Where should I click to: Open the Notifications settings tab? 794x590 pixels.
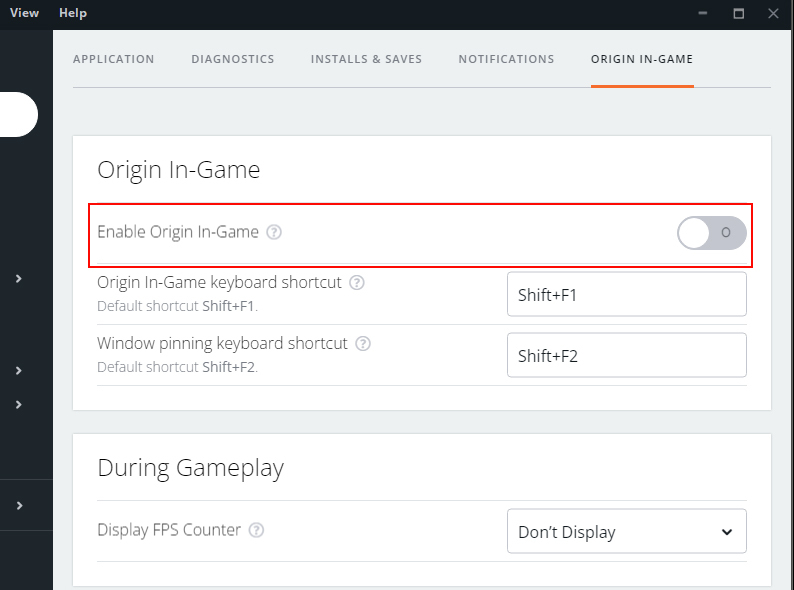click(x=506, y=59)
